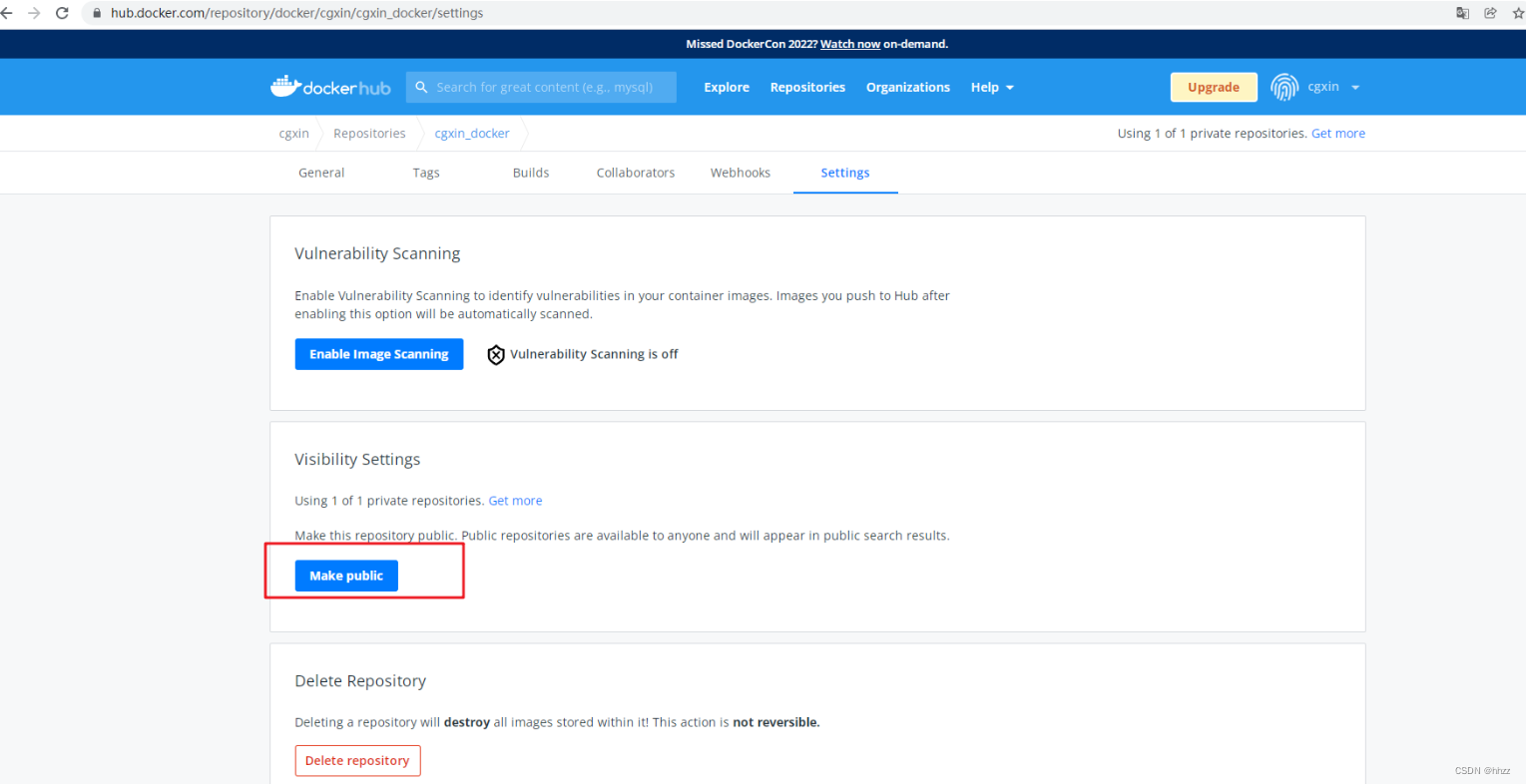
Task: Click the translate page icon
Action: pos(1462,13)
